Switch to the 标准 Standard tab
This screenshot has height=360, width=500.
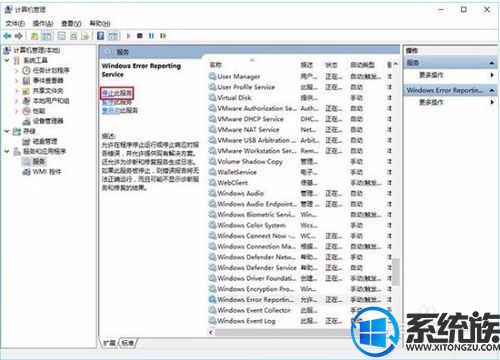[x=127, y=343]
